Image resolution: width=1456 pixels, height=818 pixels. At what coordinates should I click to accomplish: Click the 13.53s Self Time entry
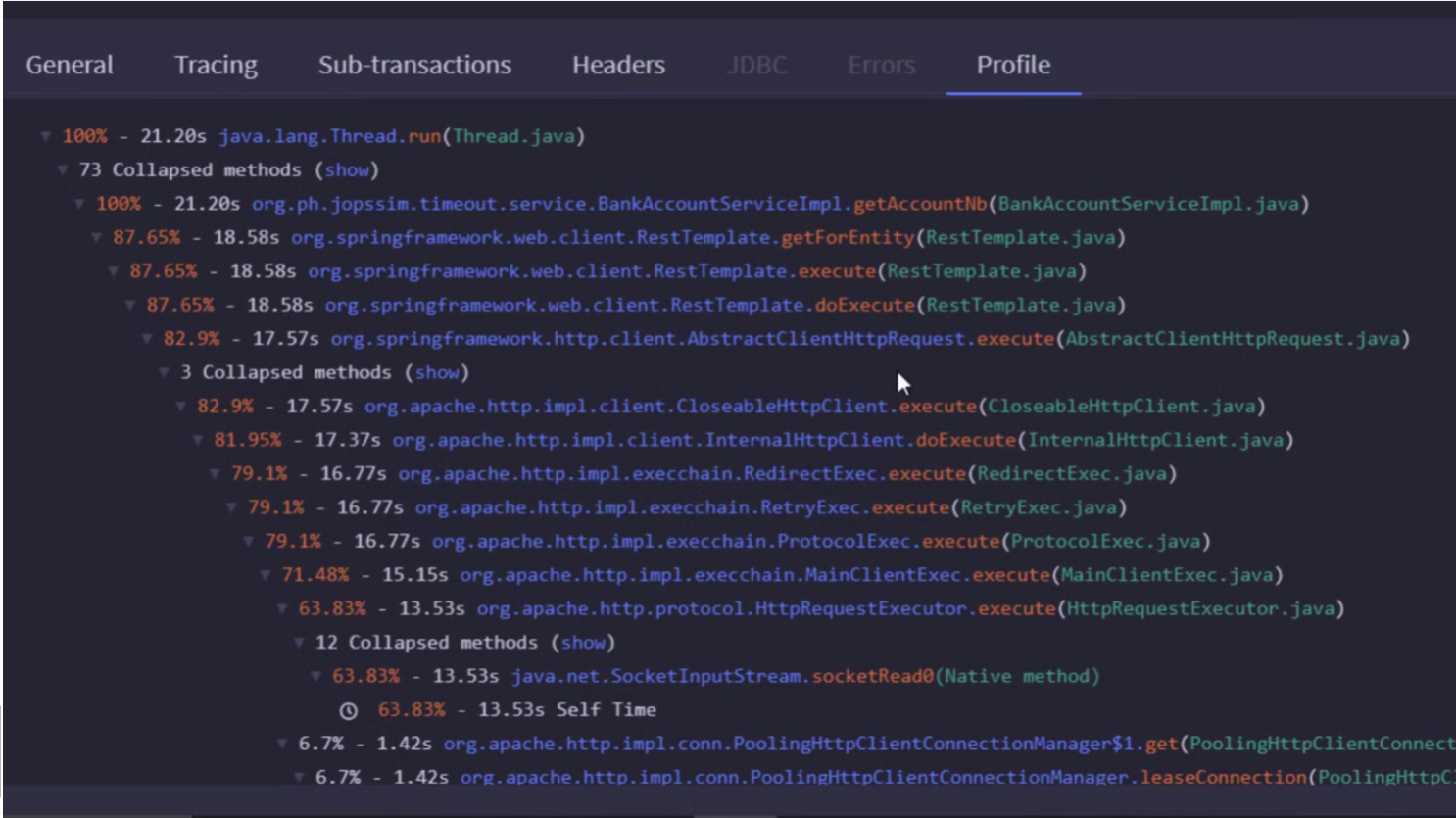(x=517, y=710)
